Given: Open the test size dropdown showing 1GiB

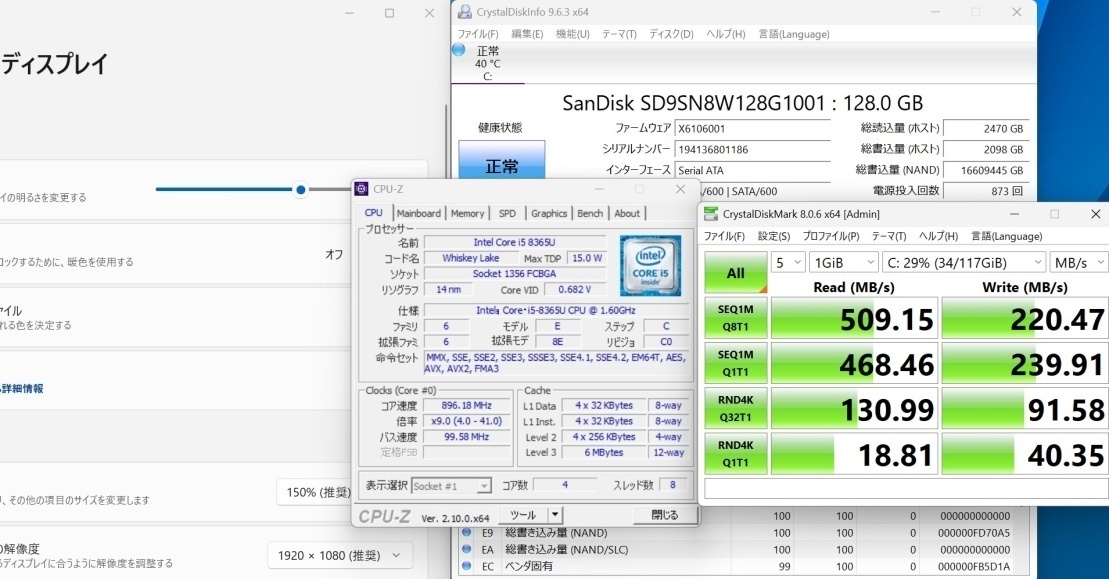Looking at the screenshot, I should (843, 261).
